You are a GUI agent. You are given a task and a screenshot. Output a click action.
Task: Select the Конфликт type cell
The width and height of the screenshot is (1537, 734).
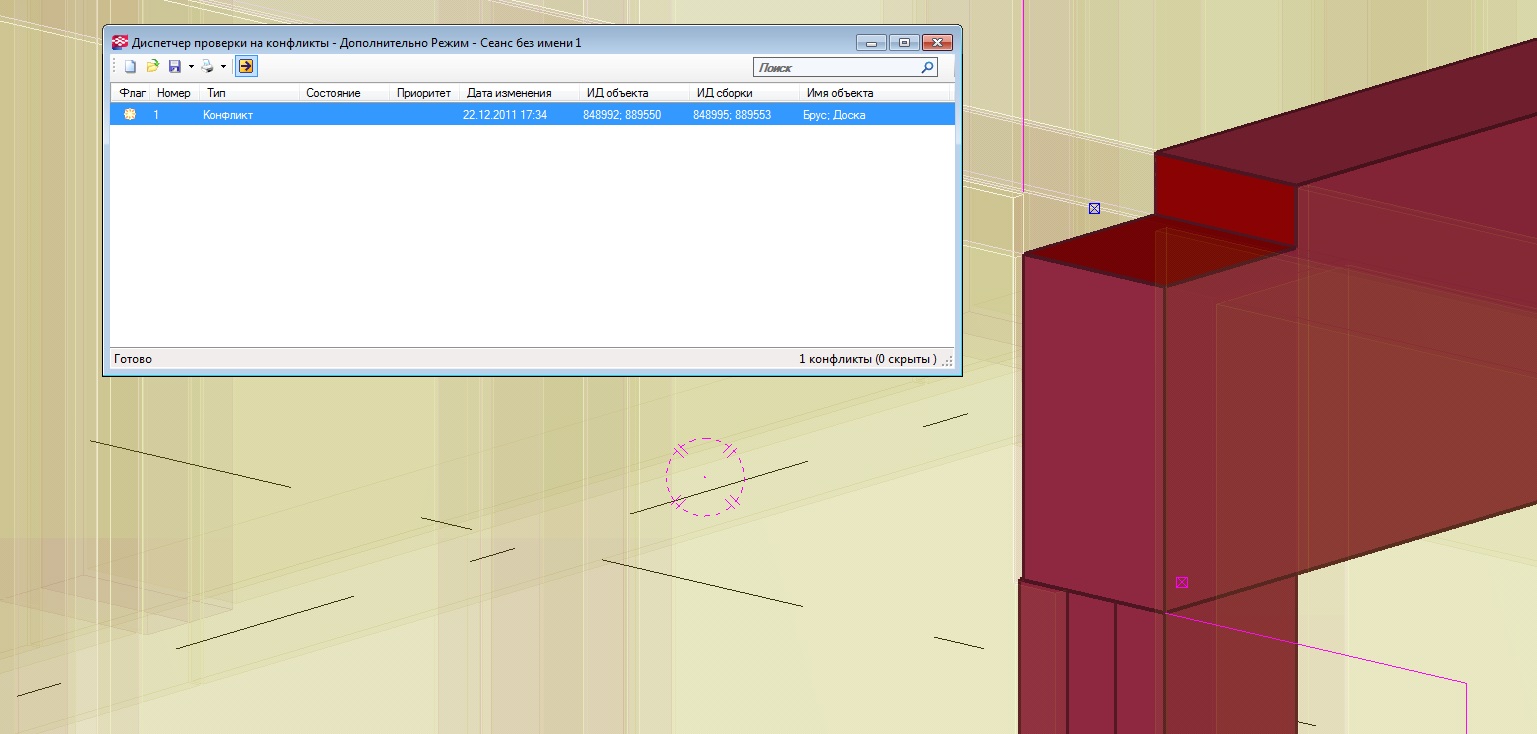(x=228, y=115)
